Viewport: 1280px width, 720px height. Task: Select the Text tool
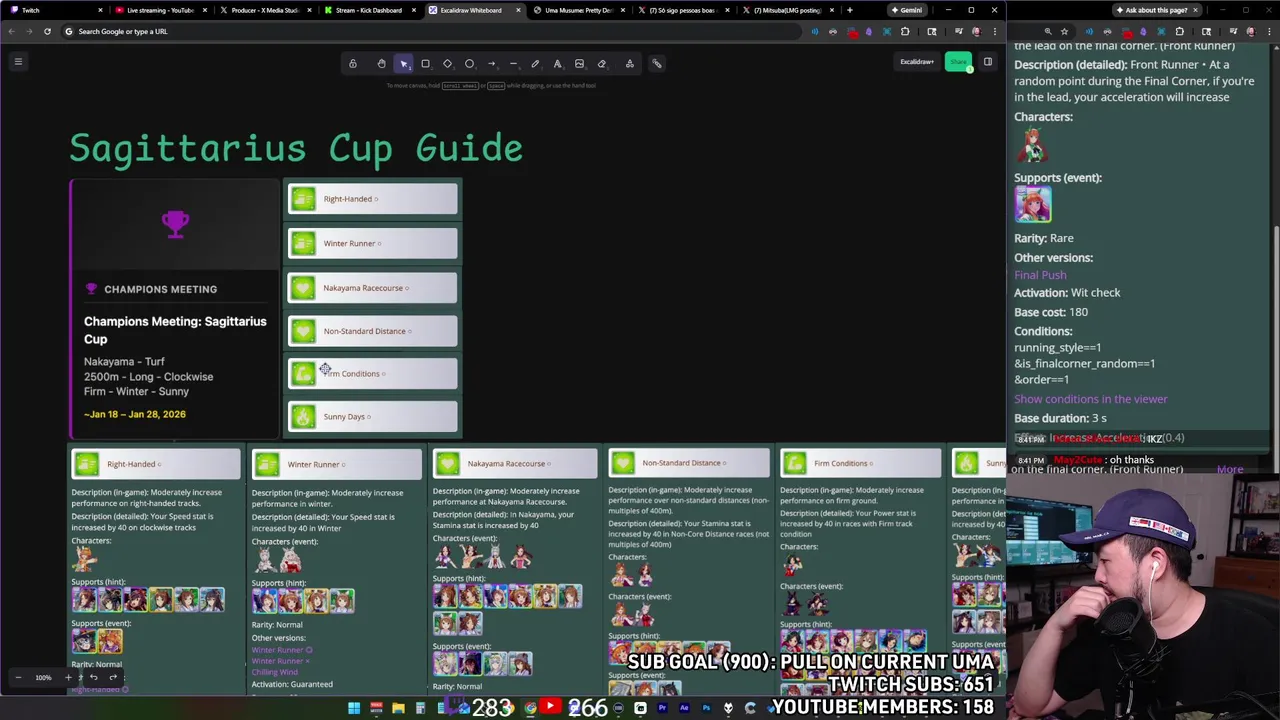tap(557, 64)
